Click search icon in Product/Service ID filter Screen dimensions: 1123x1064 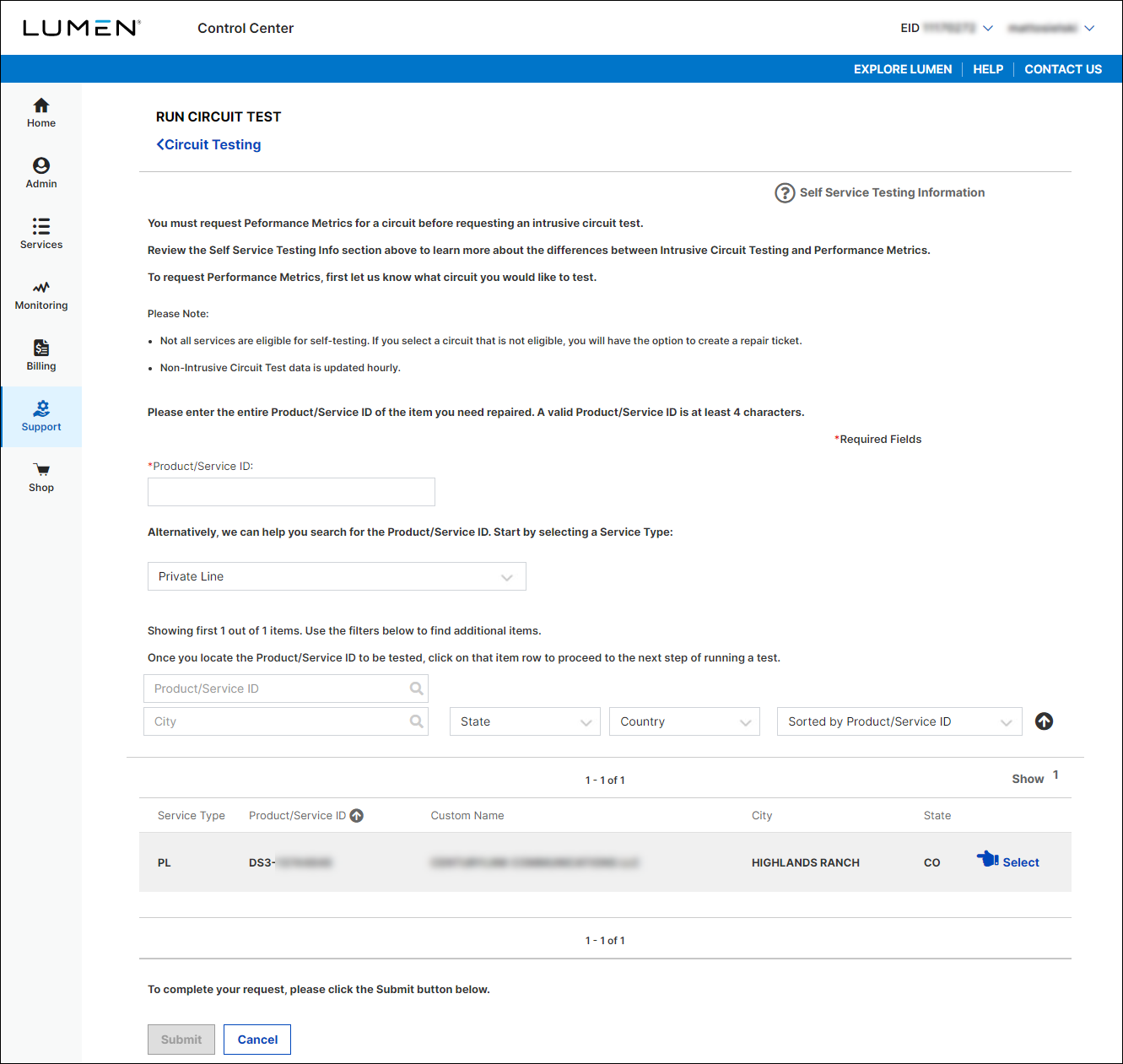click(x=416, y=689)
